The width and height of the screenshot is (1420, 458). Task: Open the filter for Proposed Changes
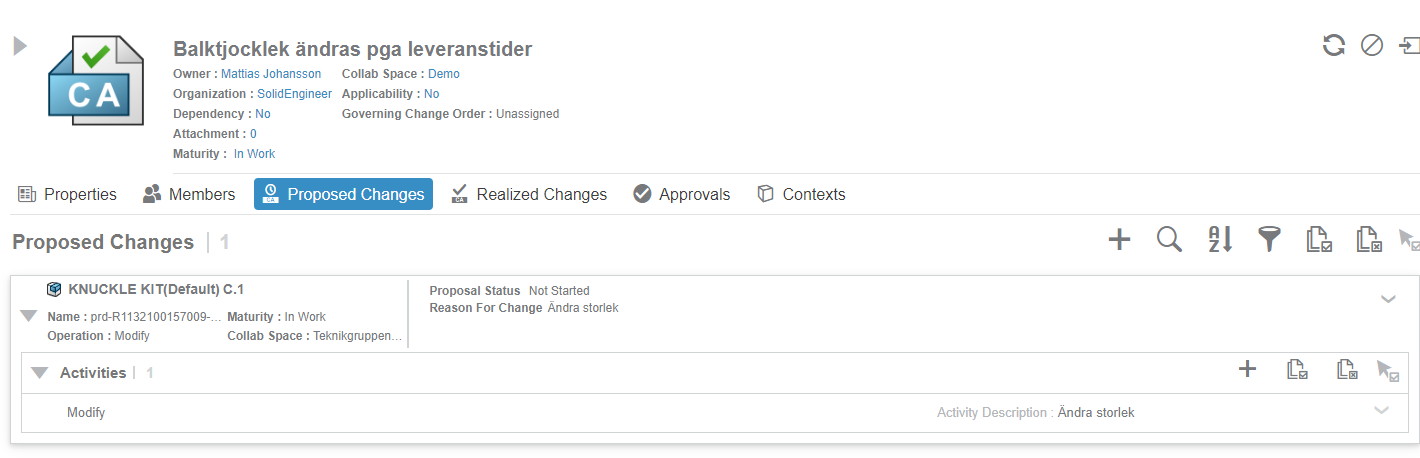click(1269, 239)
